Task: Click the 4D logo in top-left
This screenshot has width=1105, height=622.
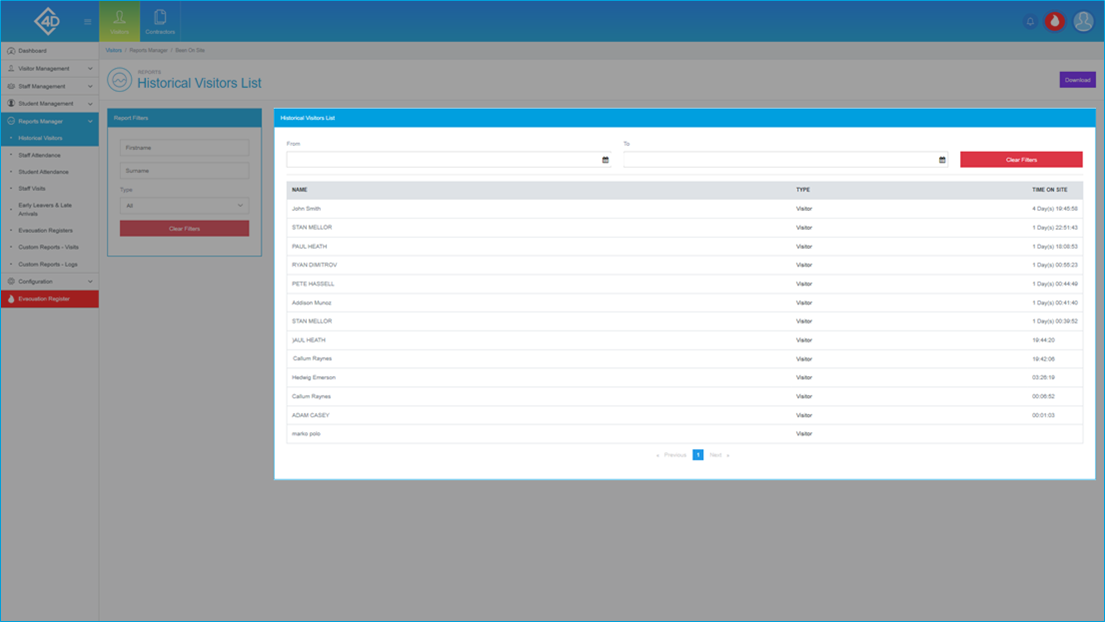Action: click(x=47, y=21)
